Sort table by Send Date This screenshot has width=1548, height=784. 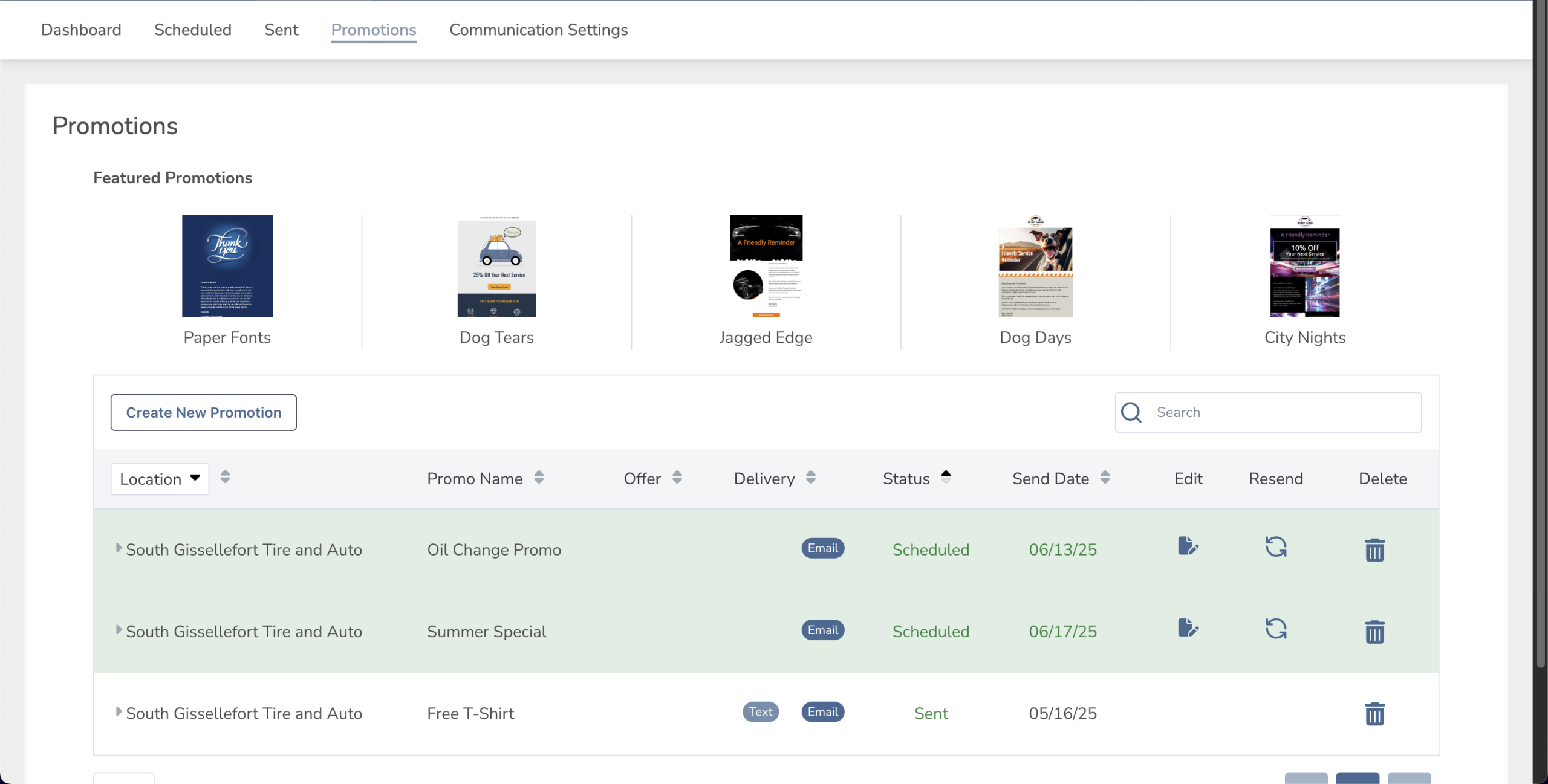coord(1105,478)
